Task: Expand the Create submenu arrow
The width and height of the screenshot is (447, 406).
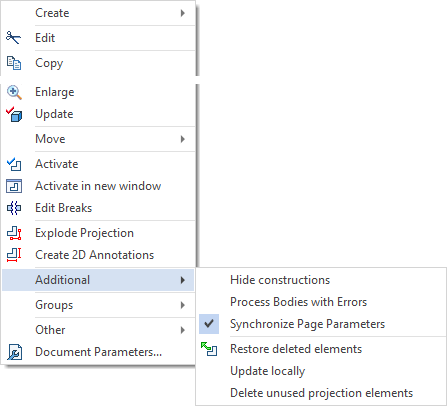Action: coord(182,13)
